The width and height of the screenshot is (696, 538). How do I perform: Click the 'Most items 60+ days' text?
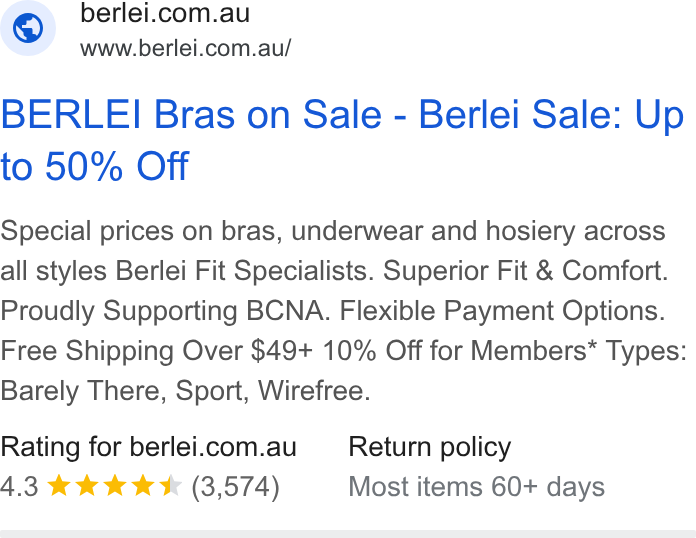(x=477, y=487)
